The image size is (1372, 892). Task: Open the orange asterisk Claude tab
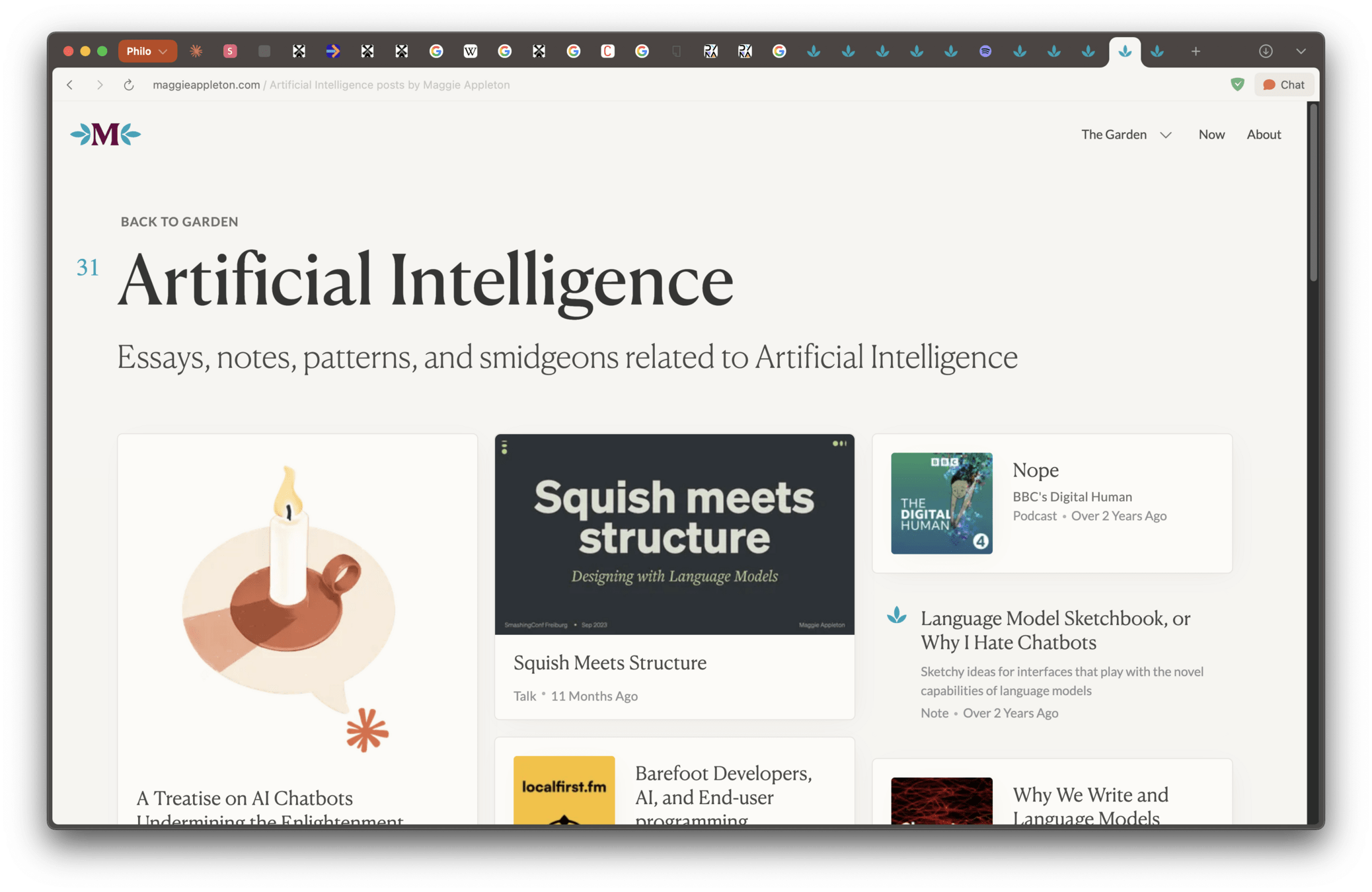coord(196,51)
